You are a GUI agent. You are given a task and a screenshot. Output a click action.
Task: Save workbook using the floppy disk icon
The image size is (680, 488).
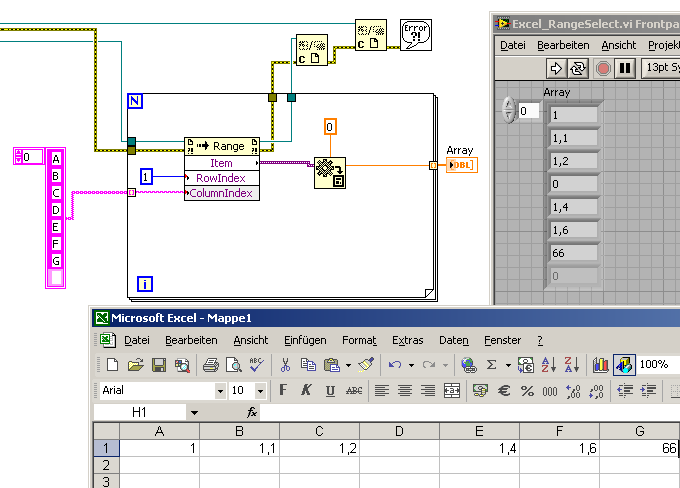(x=159, y=365)
